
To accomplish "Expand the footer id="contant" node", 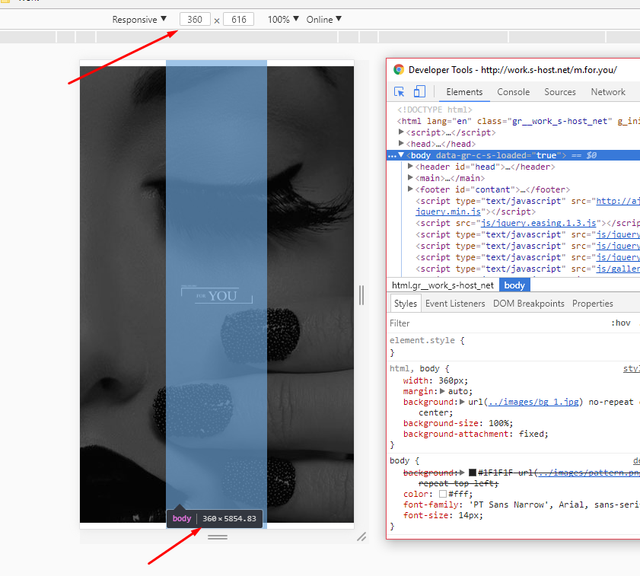I will [x=410, y=189].
